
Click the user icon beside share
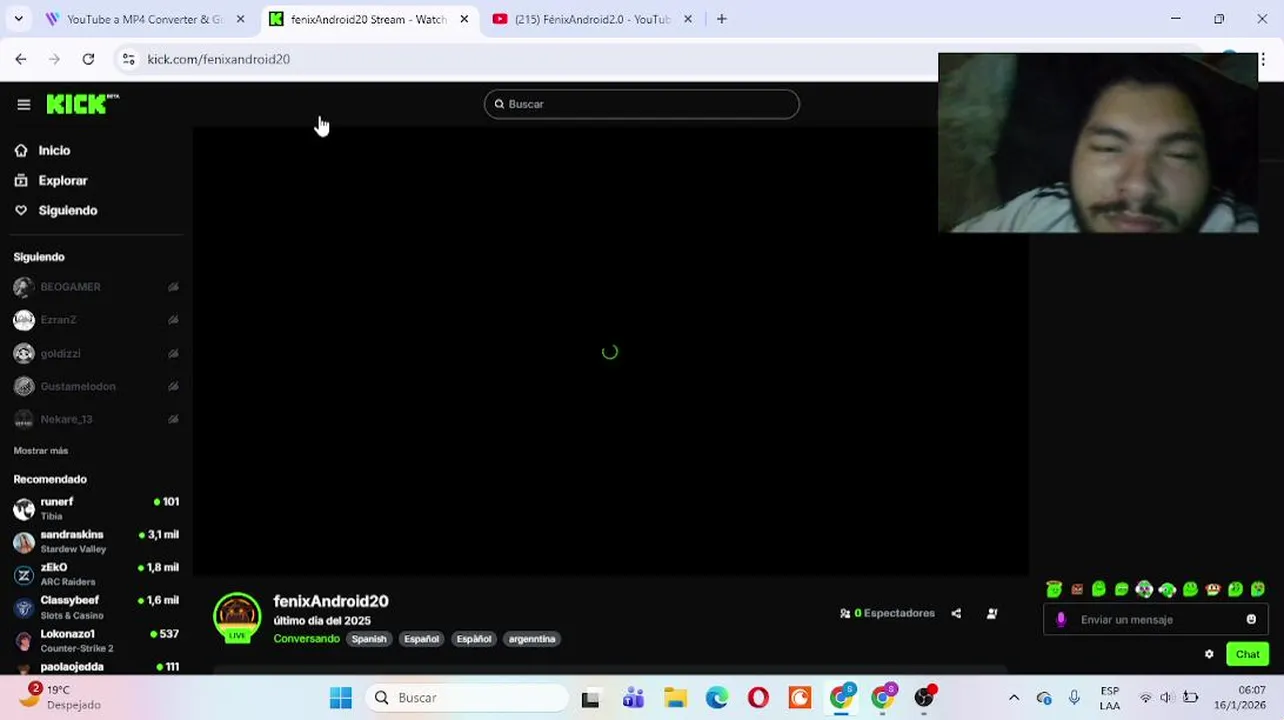point(992,613)
